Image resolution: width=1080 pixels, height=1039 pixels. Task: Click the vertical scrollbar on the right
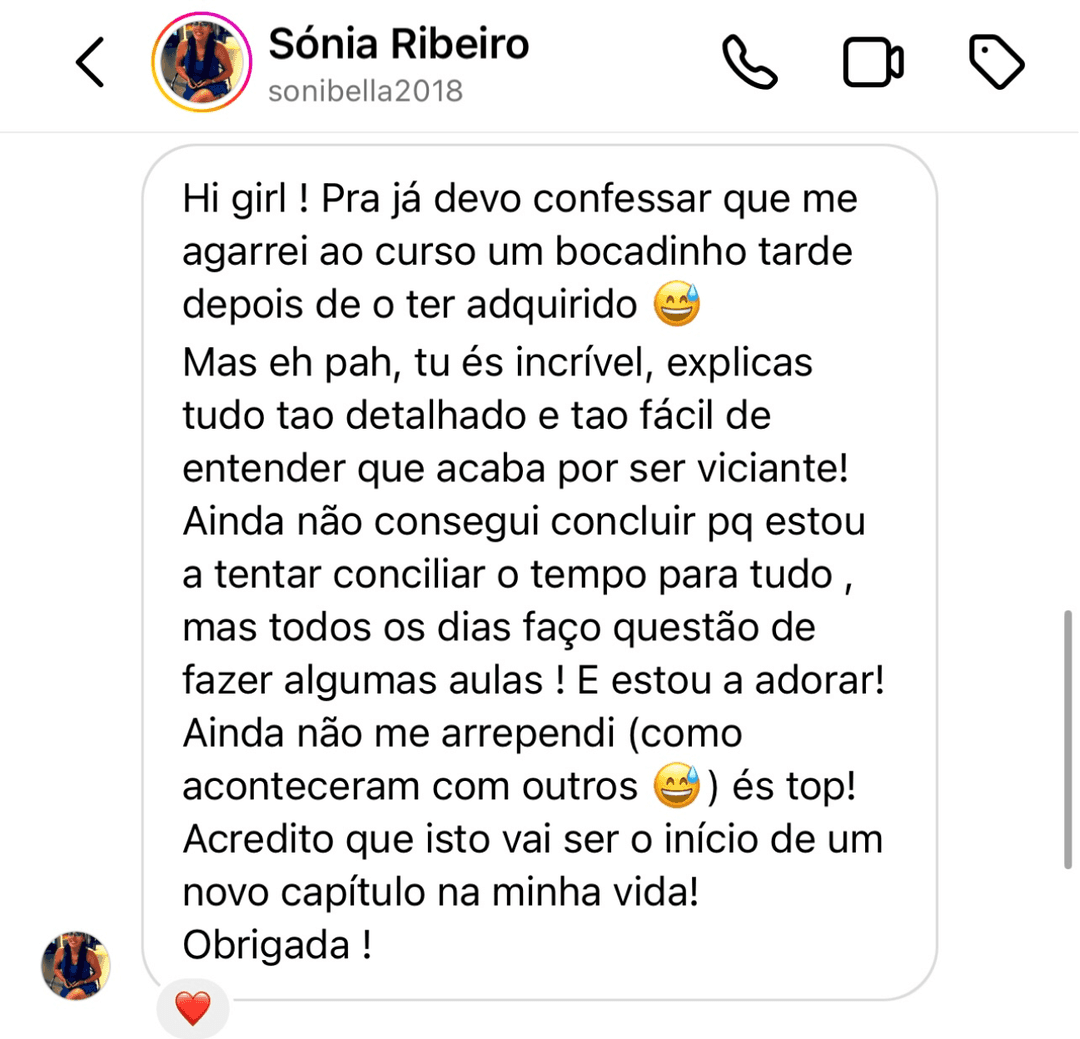1069,738
